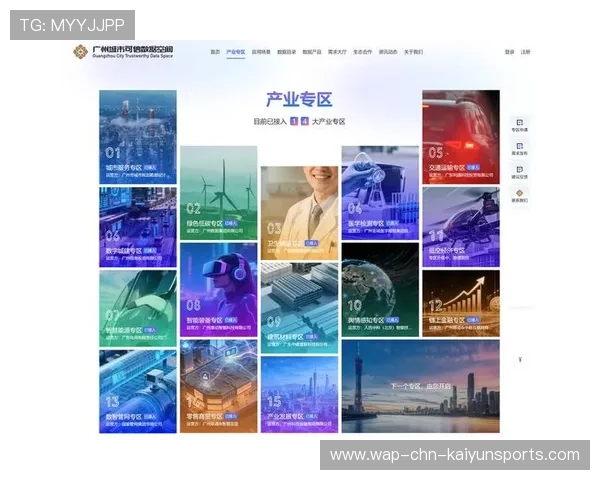
Task: Go to the 首页 nav item
Action: [215, 52]
